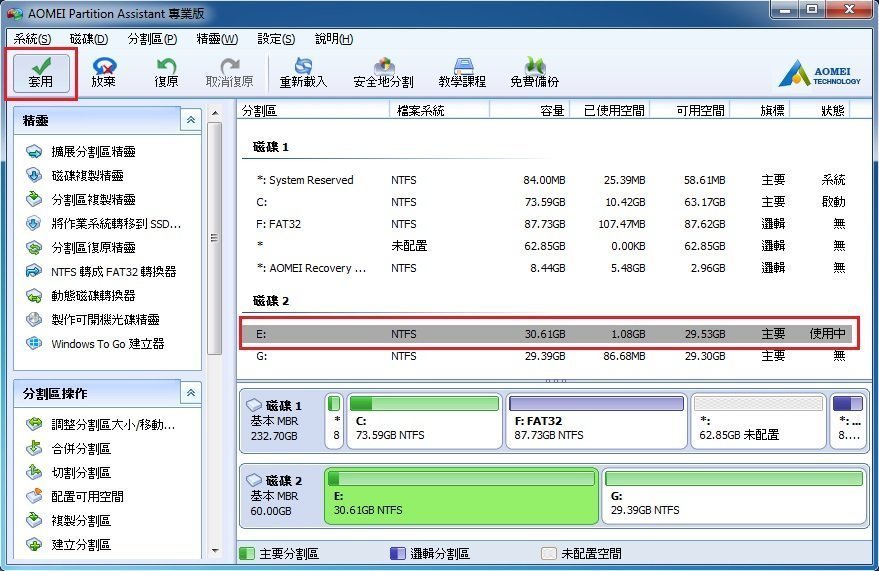Screen dimensions: 879x571
Task: Sort by the 已使用空間 column header
Action: coord(610,110)
